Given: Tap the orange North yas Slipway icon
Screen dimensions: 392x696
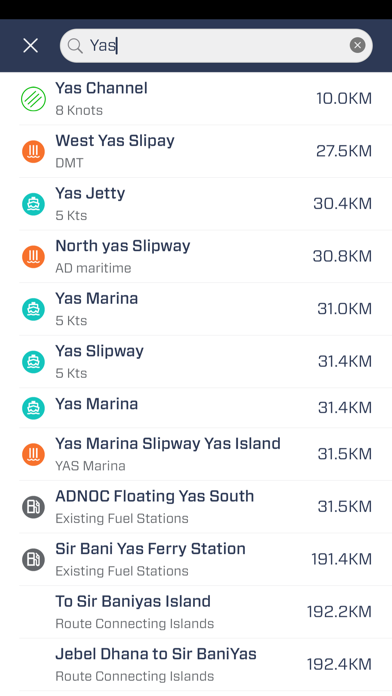Looking at the screenshot, I should point(33,257).
